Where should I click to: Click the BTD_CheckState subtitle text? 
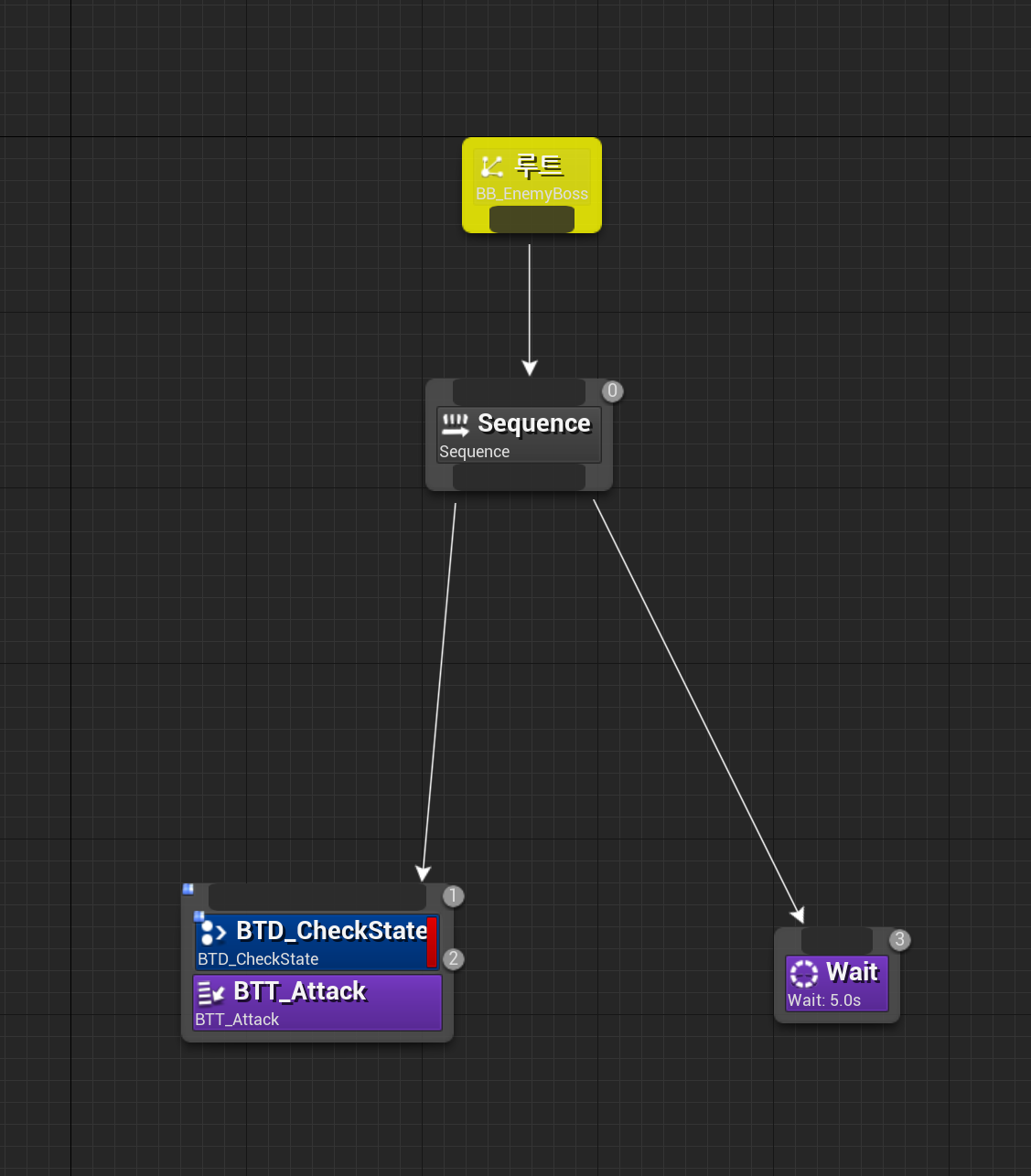pyautogui.click(x=258, y=959)
